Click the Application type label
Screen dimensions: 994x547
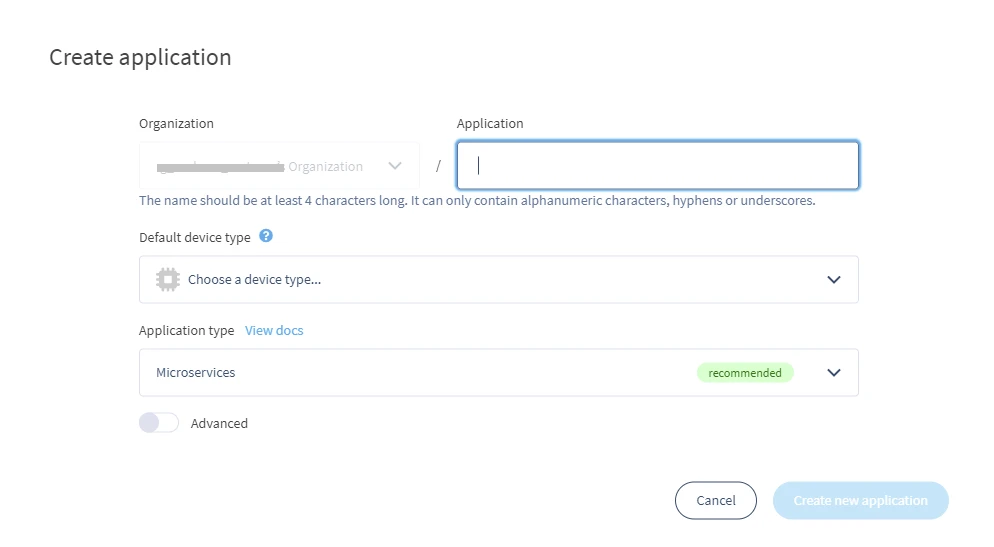pyautogui.click(x=186, y=330)
